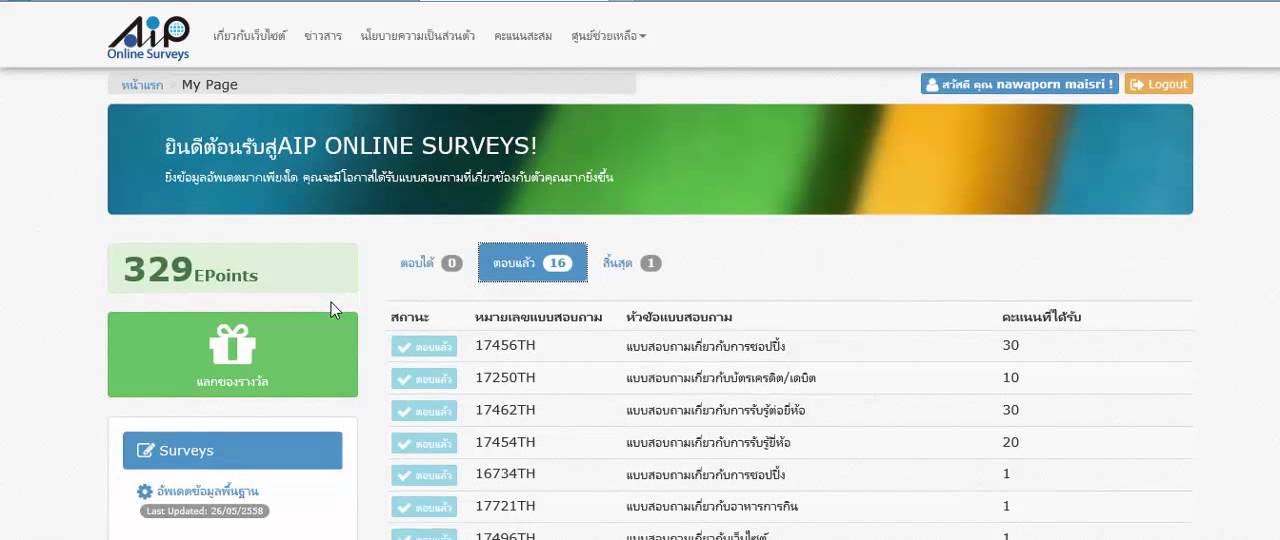1280x540 pixels.
Task: Click survey number 17721TH
Action: [x=505, y=506]
